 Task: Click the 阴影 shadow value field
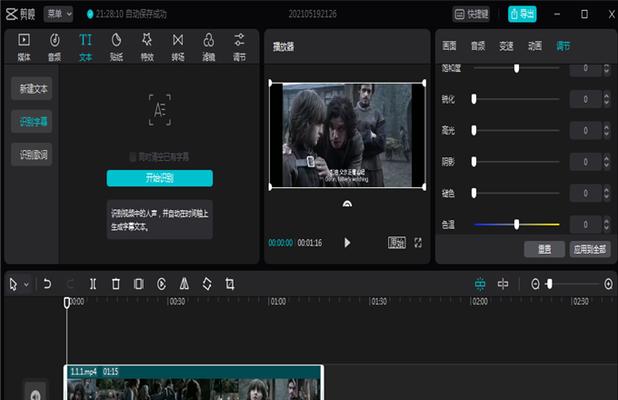(586, 162)
